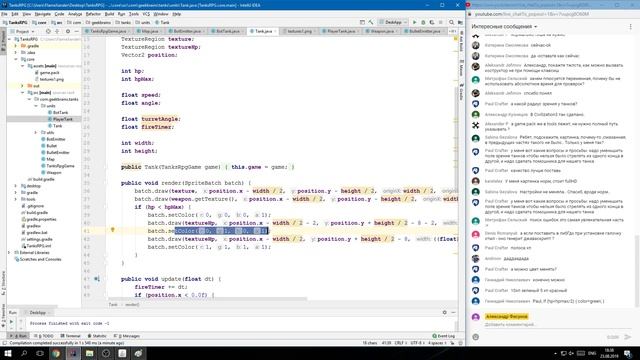Expand the .idea folder
Image resolution: width=640 pixels, height=360 pixels.
16,53
